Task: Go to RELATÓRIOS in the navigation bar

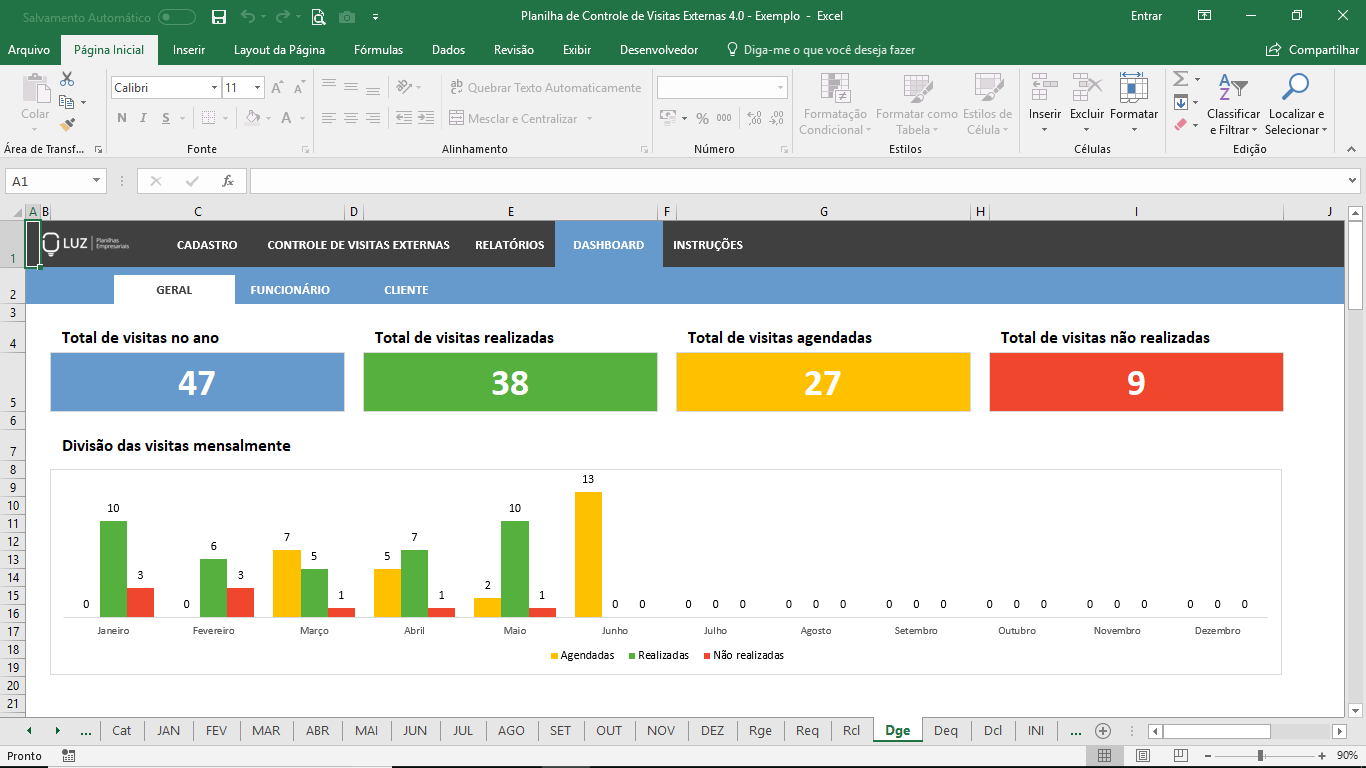Action: tap(509, 245)
